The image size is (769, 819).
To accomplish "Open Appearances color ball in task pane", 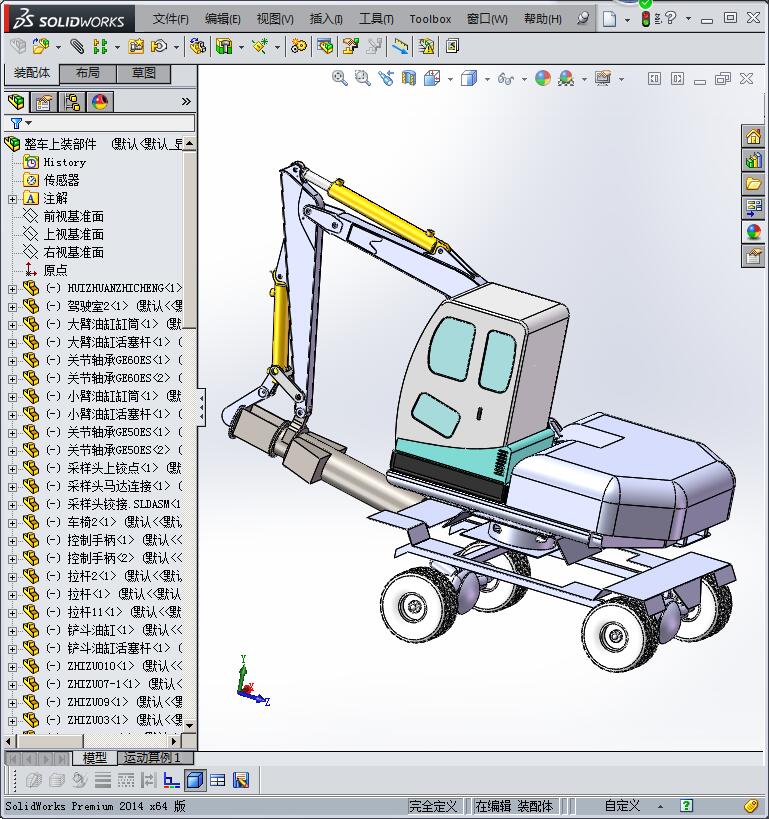I will (753, 231).
